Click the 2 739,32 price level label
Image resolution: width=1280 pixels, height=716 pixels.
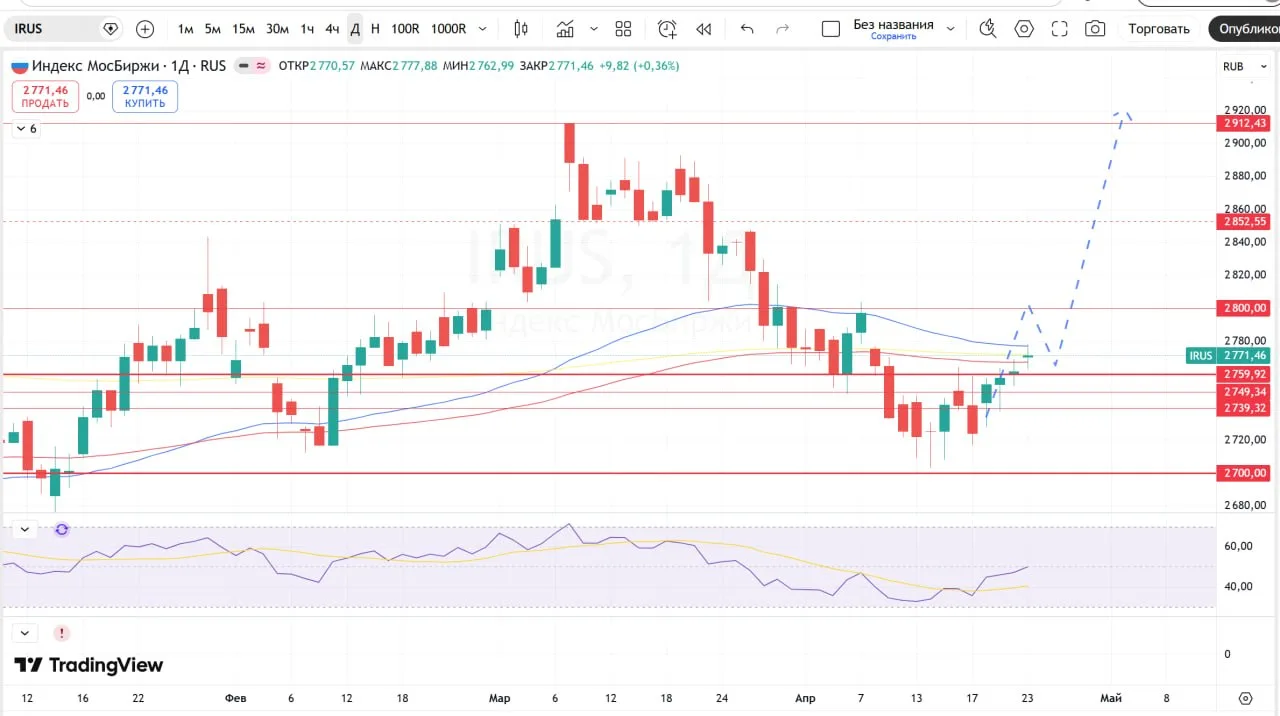pos(1244,408)
